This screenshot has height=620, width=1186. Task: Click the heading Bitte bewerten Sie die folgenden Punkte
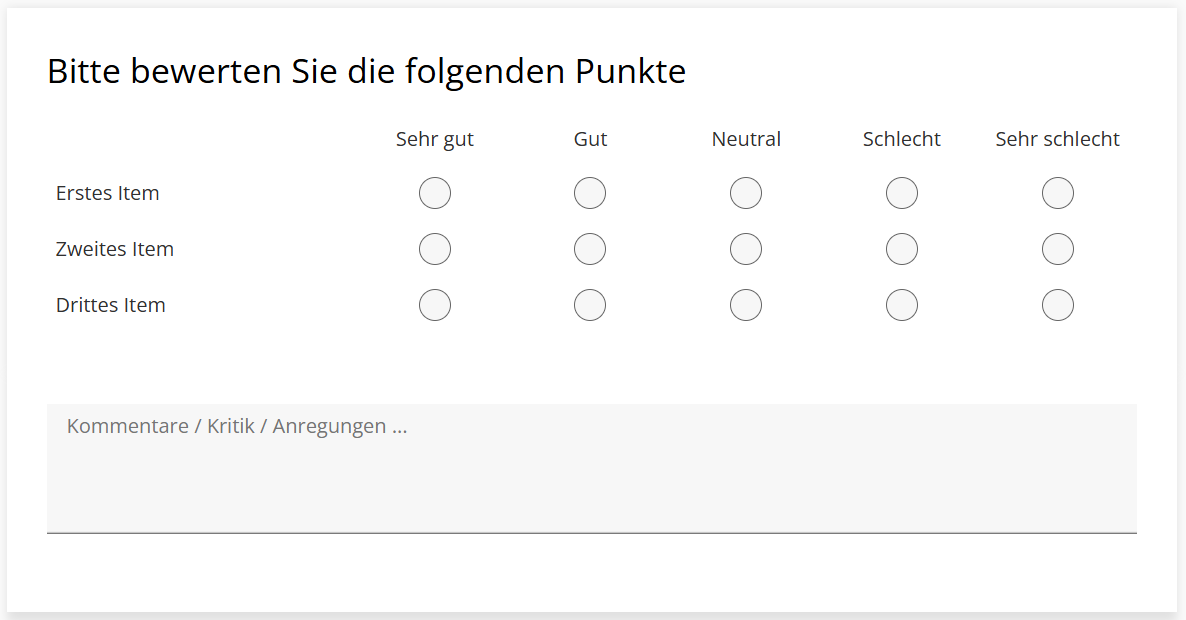[366, 72]
